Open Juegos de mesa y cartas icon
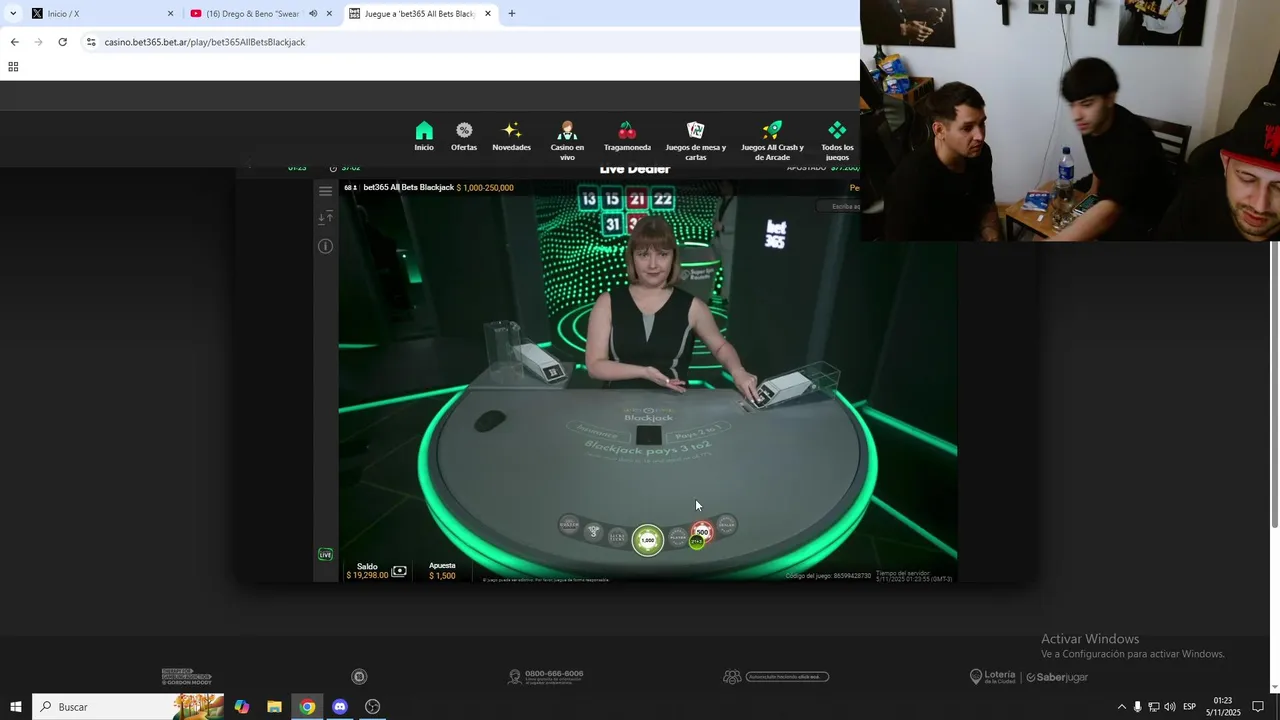The image size is (1280, 720). pyautogui.click(x=696, y=131)
